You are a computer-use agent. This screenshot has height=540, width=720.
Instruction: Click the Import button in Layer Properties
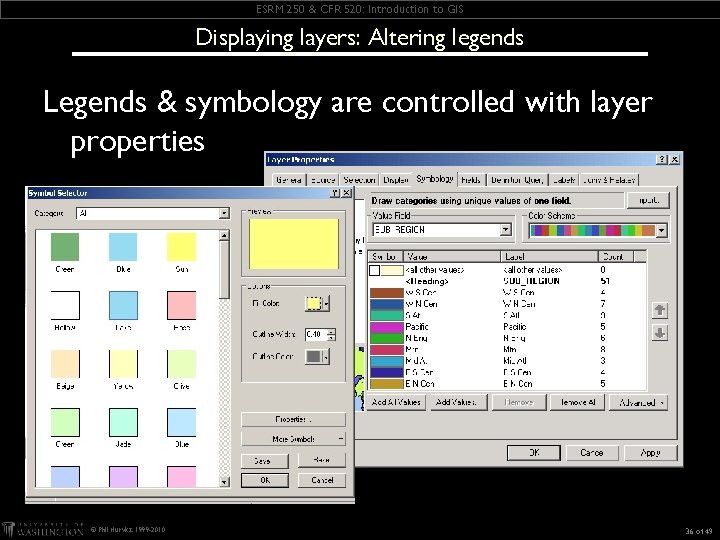[649, 200]
